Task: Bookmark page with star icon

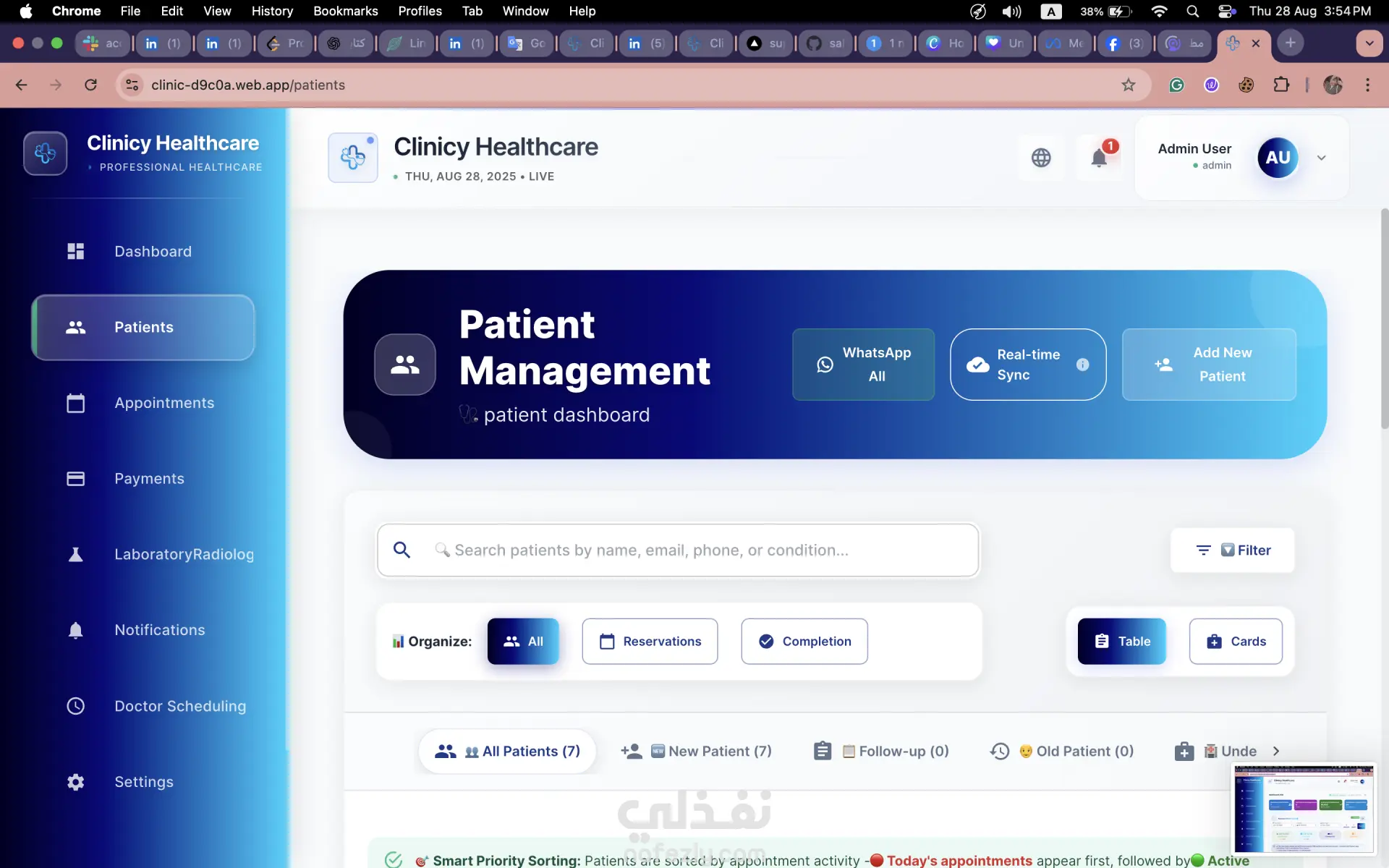Action: pyautogui.click(x=1128, y=85)
